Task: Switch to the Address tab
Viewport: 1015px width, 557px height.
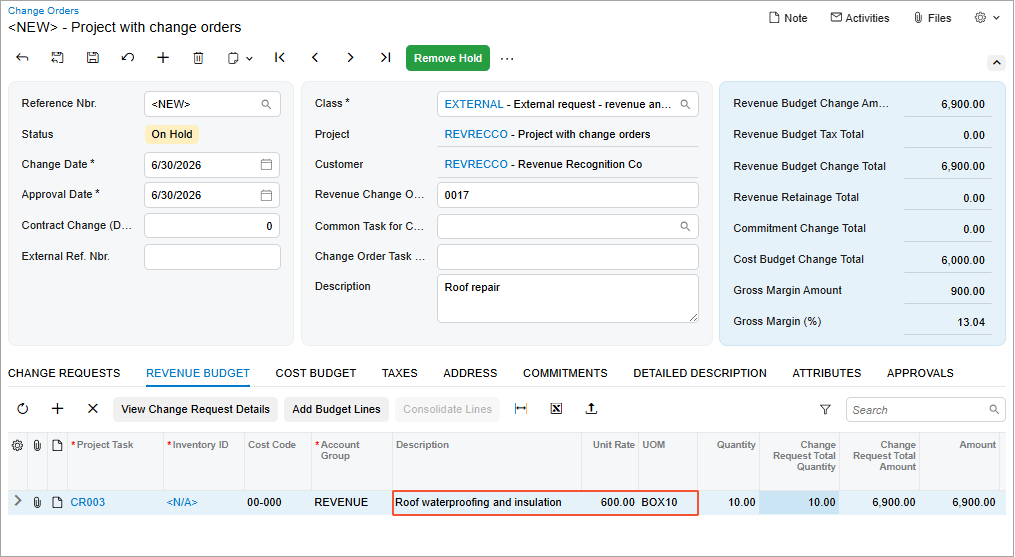Action: (470, 373)
